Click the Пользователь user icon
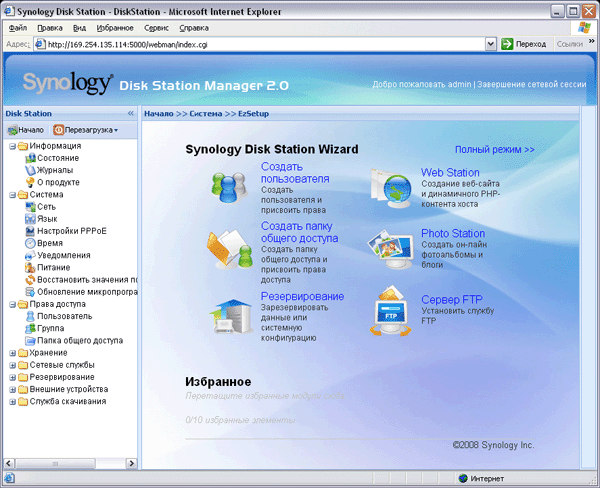This screenshot has width=600, height=488. coord(30,316)
